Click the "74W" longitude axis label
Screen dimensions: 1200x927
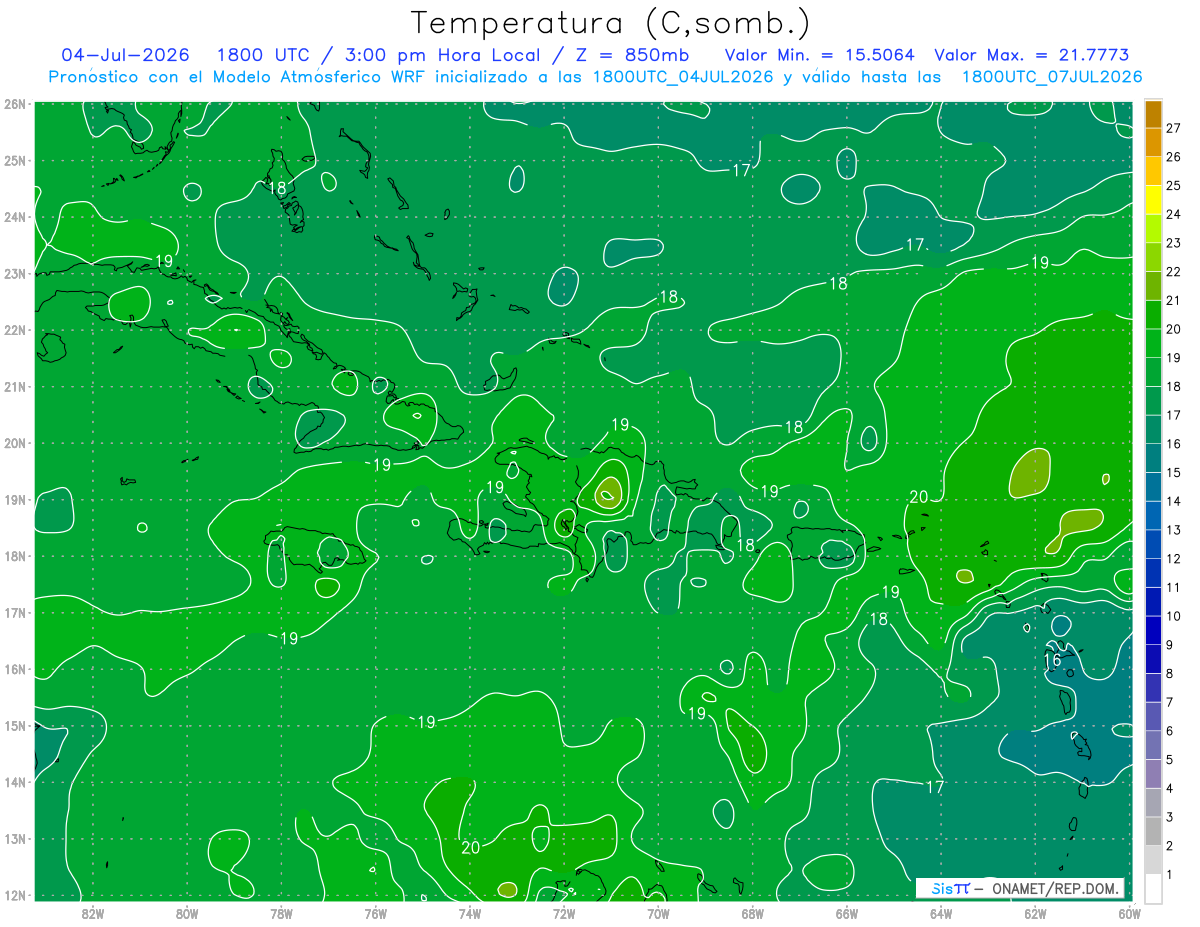(x=469, y=913)
